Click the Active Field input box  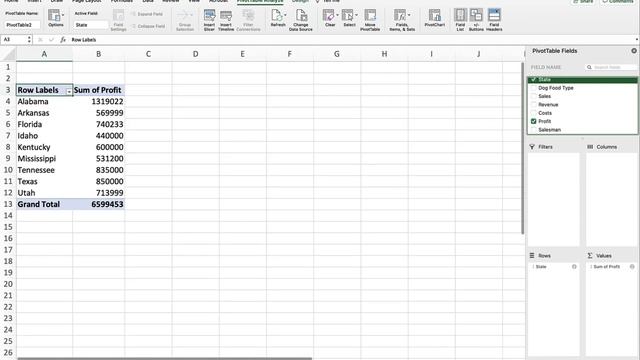91,25
